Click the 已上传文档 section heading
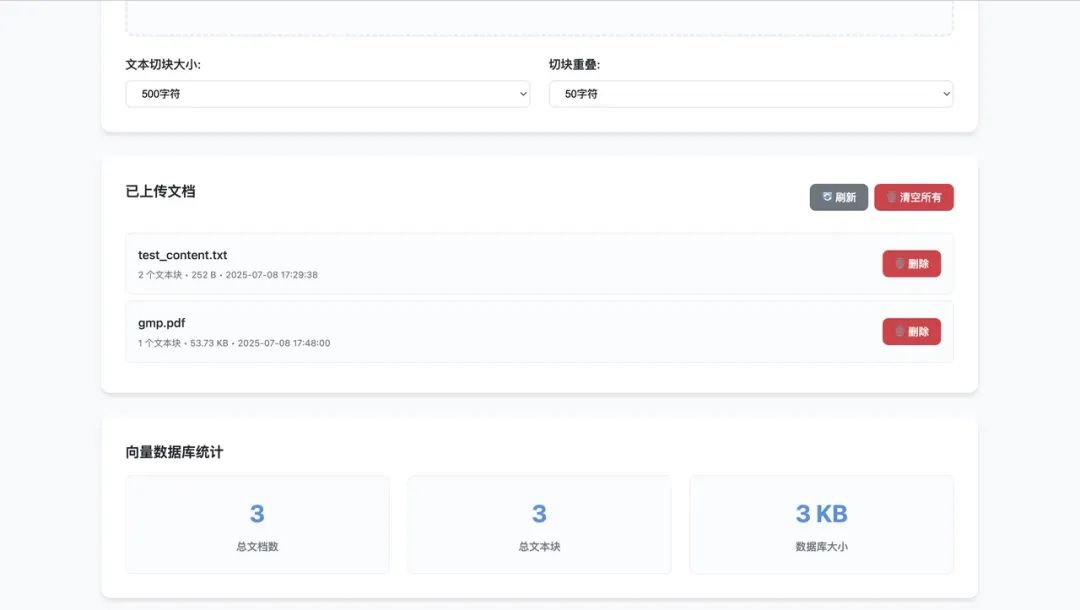Screen dimensions: 1080x610 [x=160, y=192]
